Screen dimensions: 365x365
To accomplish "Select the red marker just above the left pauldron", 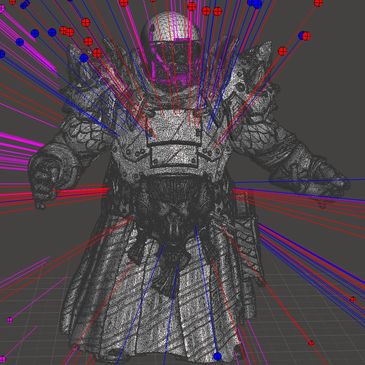I will click(x=97, y=53).
